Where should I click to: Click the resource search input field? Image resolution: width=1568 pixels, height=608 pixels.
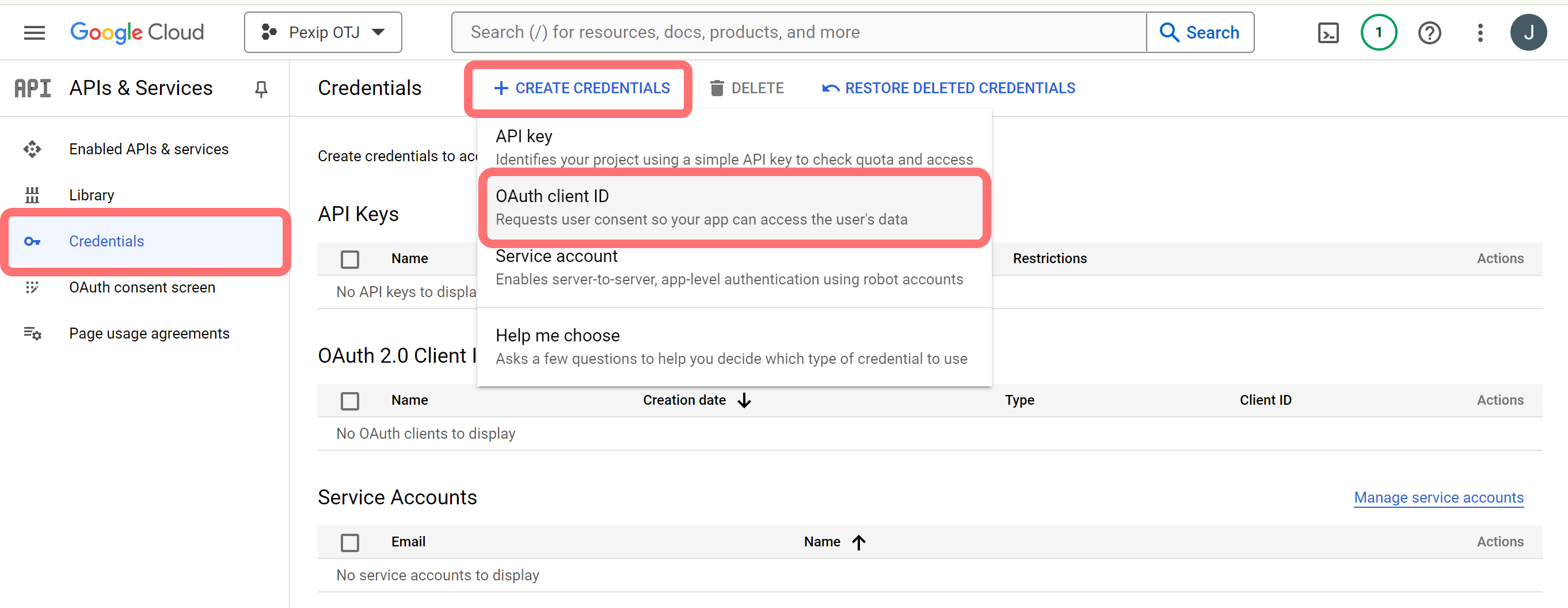pos(797,32)
